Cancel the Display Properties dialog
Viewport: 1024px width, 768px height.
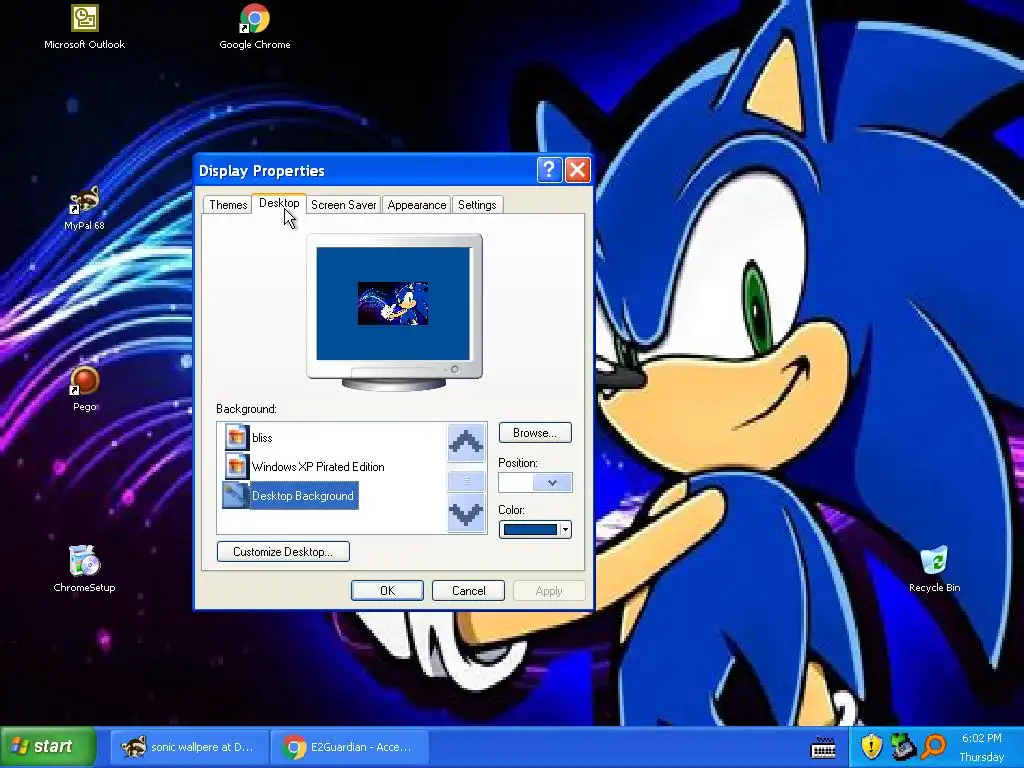pyautogui.click(x=468, y=591)
